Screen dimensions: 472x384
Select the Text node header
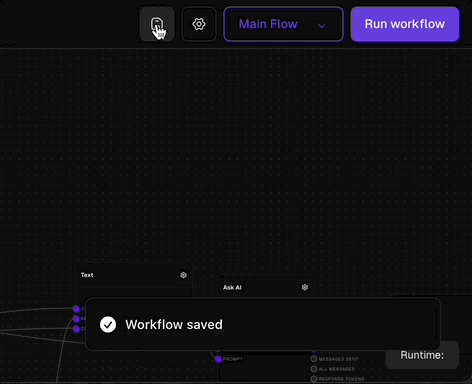134,275
